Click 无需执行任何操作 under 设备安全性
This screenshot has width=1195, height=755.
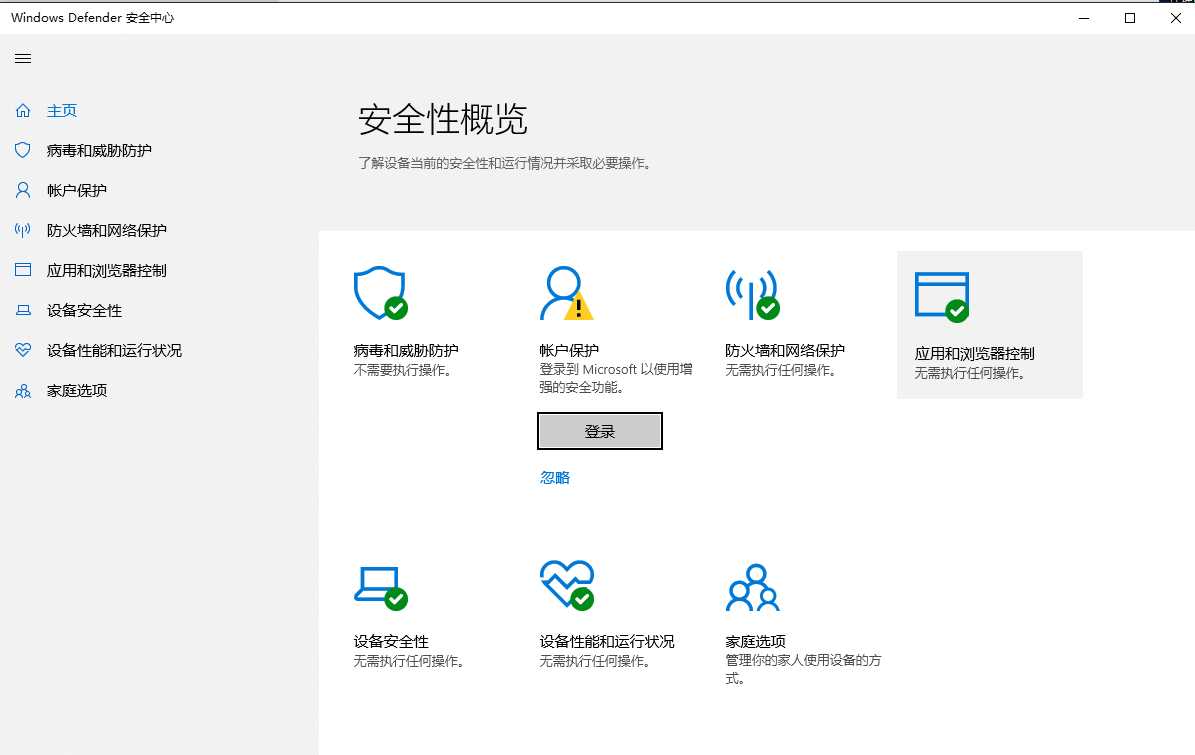409,661
